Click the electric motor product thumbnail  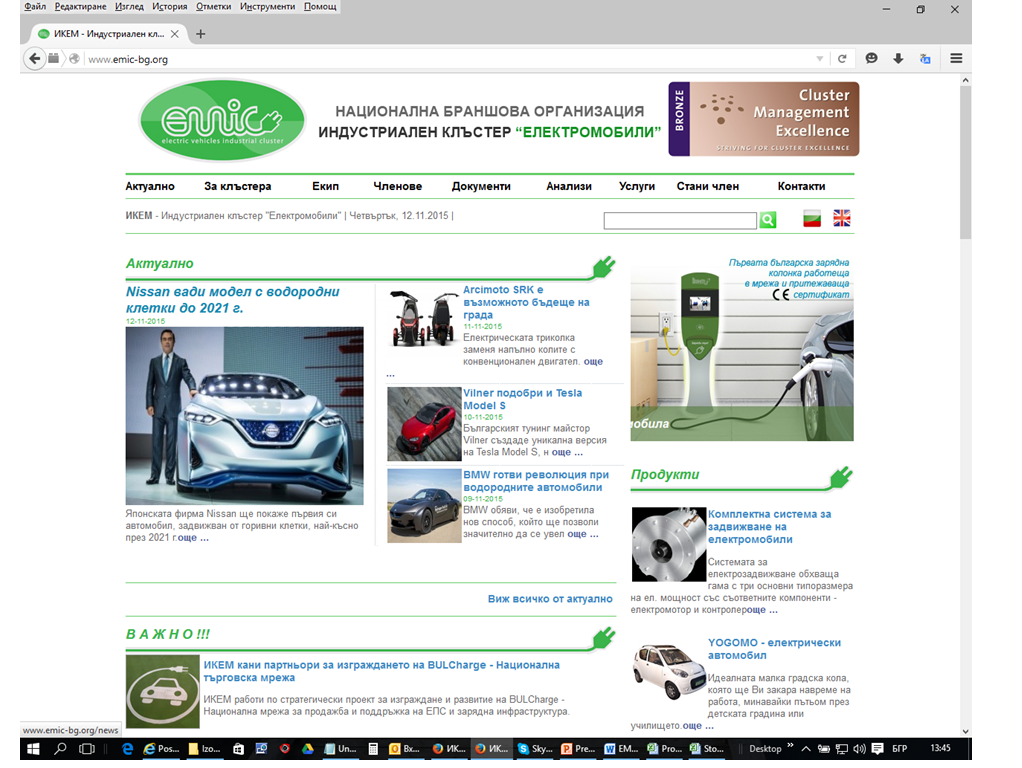(669, 544)
